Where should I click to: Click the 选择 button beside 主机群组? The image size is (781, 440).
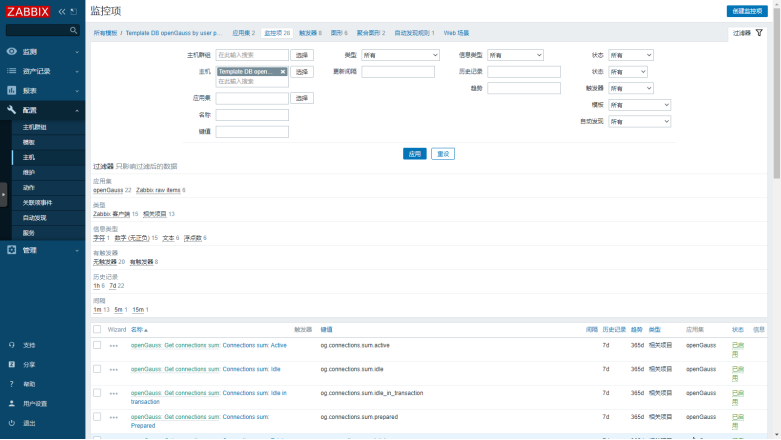coord(302,55)
